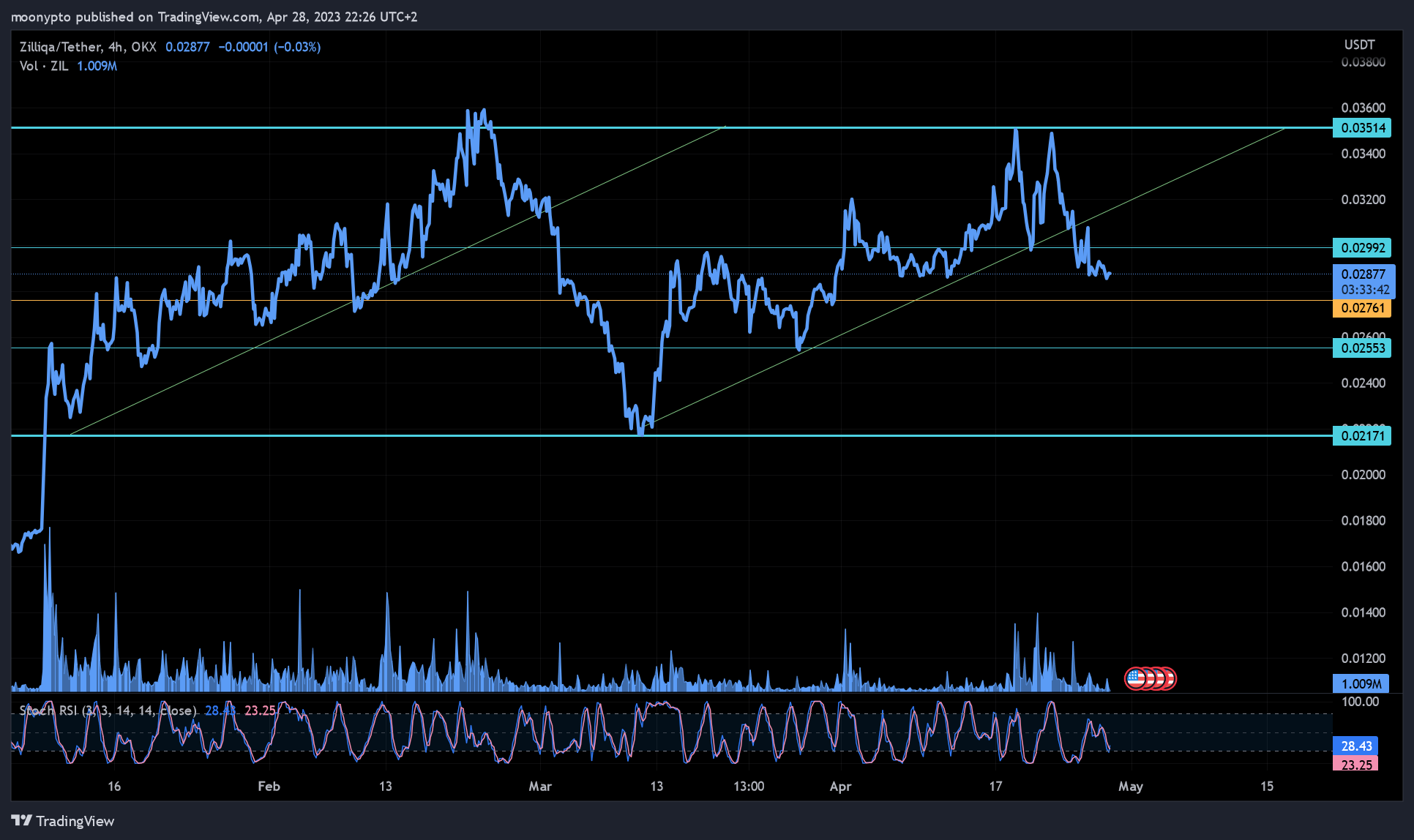This screenshot has height=840, width=1414.
Task: Click the May date label on time axis
Action: (x=1130, y=787)
